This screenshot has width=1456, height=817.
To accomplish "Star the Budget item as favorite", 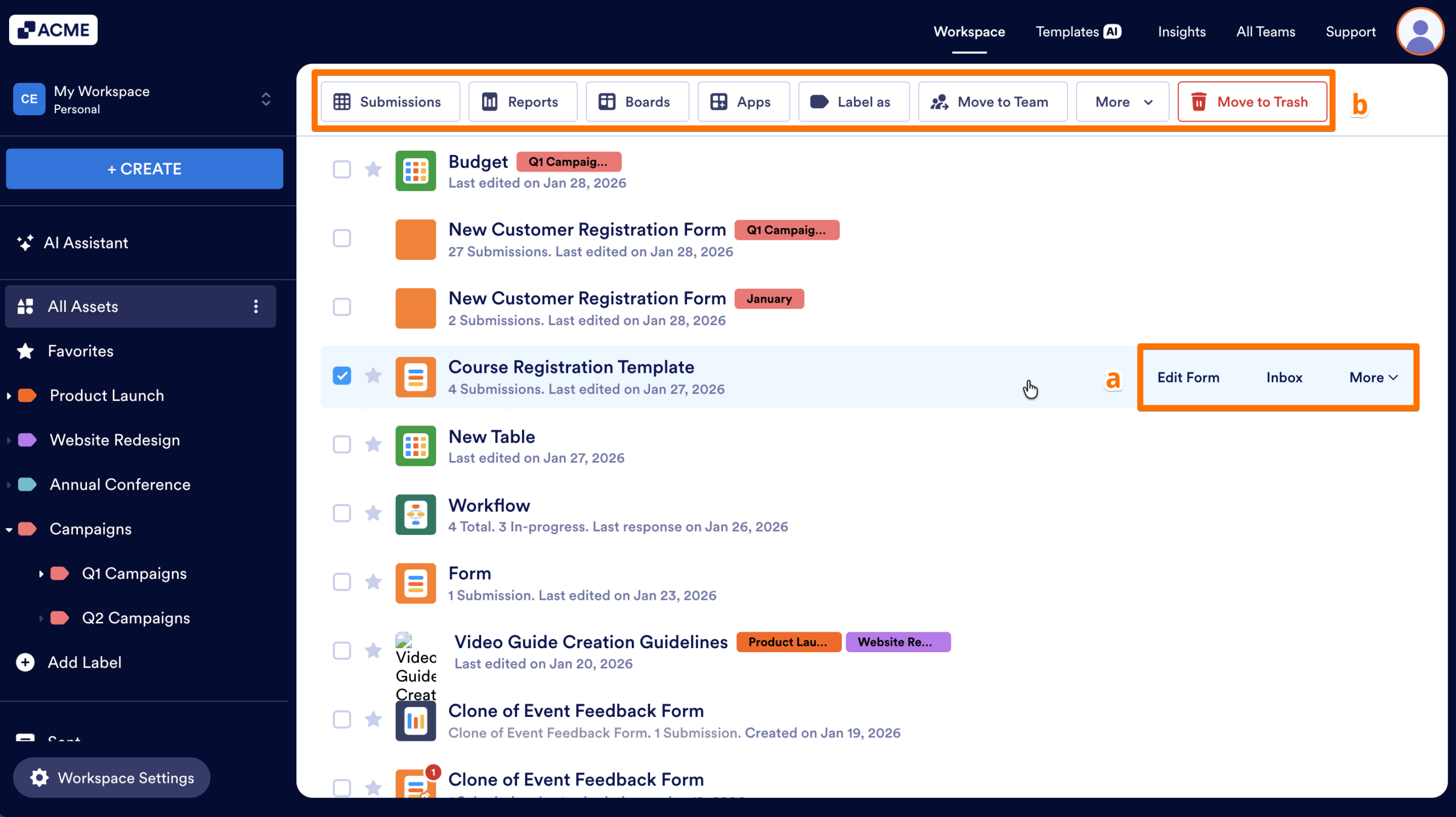I will coord(373,169).
